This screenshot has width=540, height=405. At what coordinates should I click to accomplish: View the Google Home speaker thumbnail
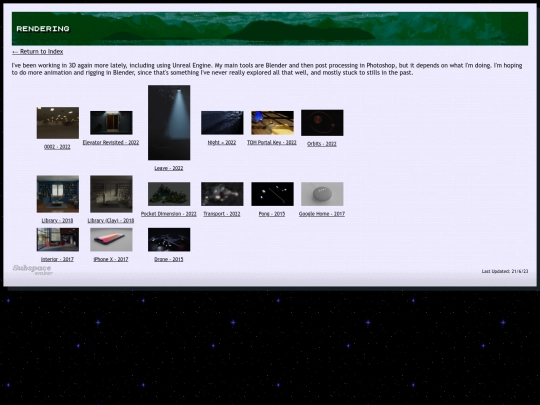(322, 194)
